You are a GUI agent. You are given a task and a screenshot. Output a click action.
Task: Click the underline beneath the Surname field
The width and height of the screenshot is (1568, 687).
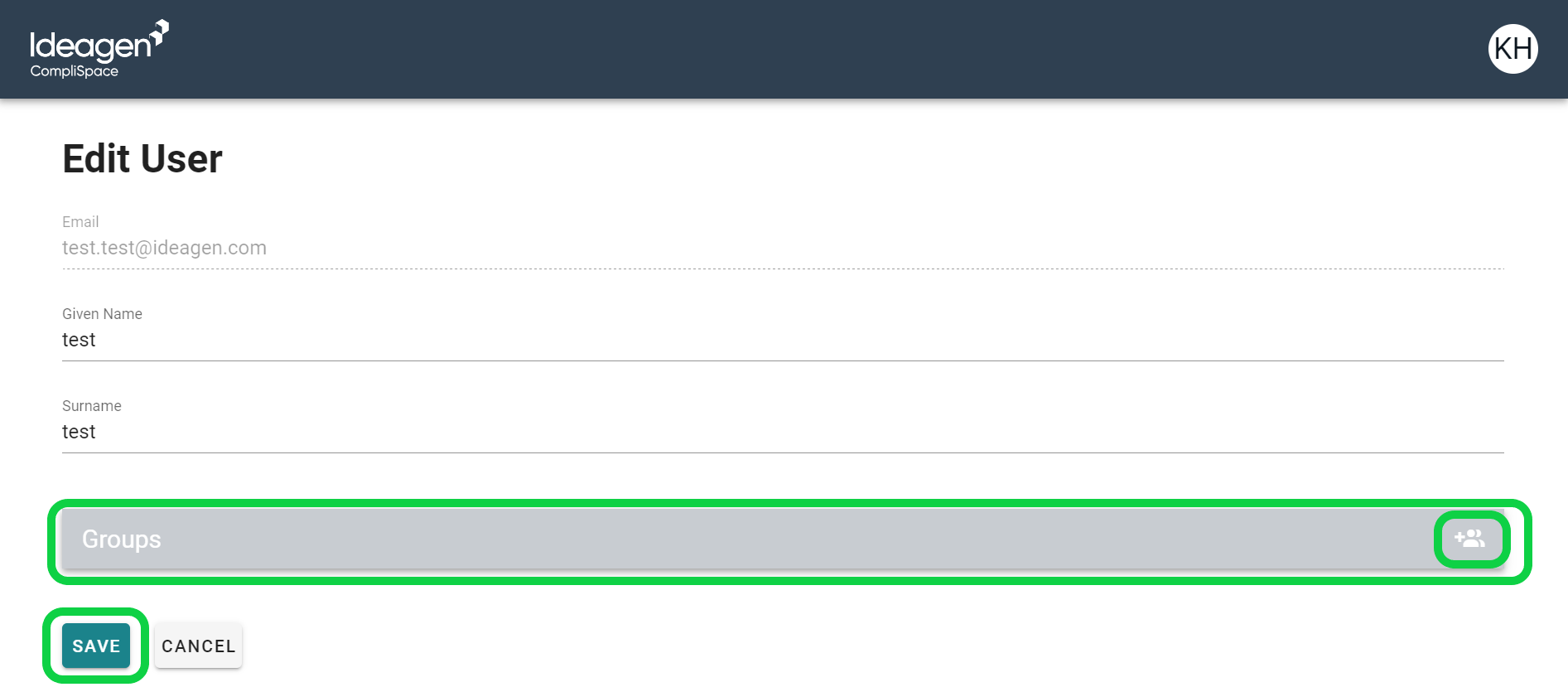[x=783, y=452]
